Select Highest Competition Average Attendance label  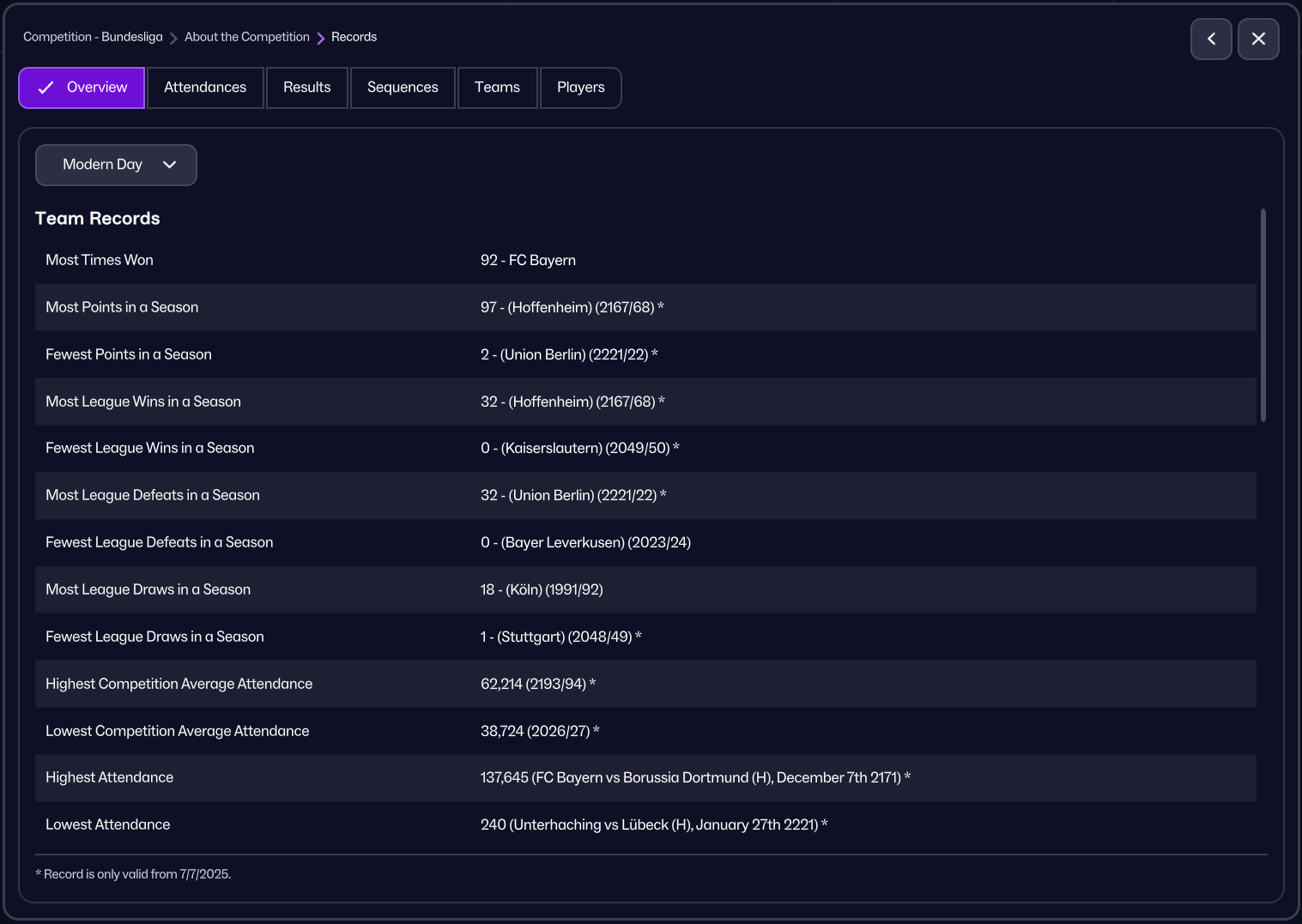pyautogui.click(x=179, y=684)
